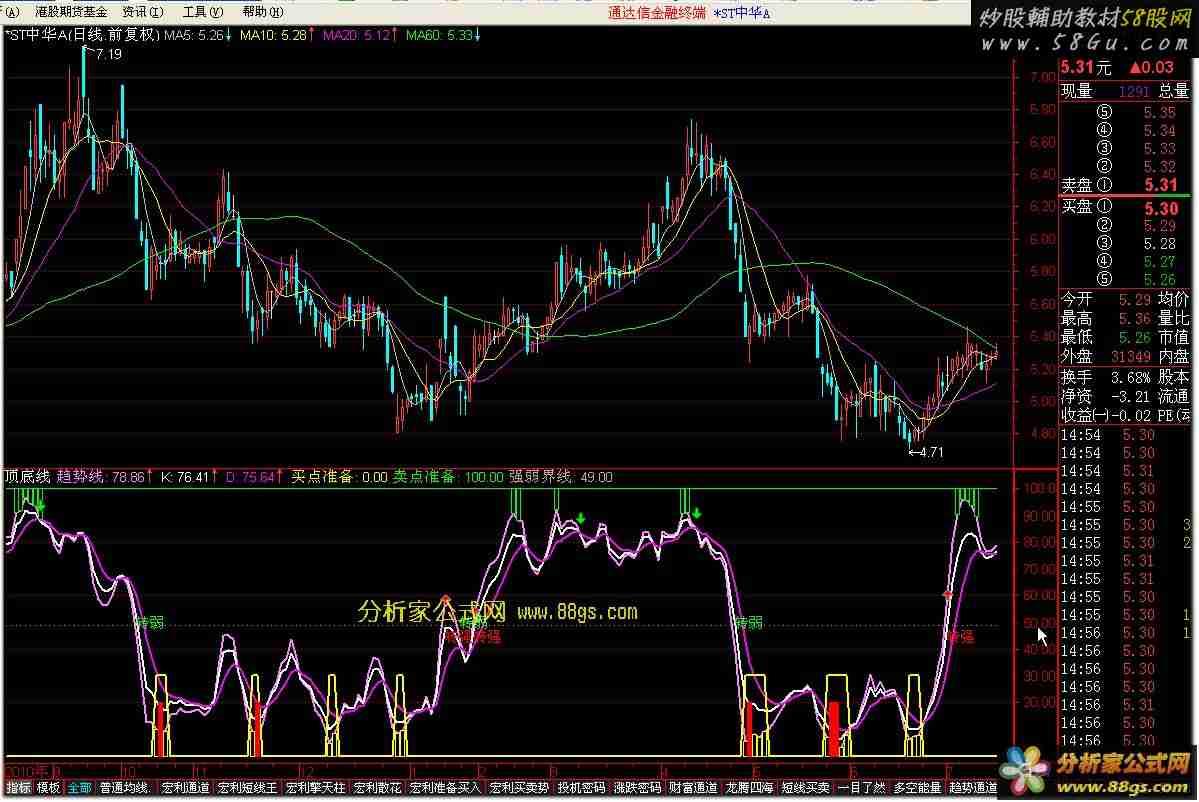The image size is (1199, 802).
Task: Click the green sell-signal arrow near trend line peak
Action: (x=580, y=518)
